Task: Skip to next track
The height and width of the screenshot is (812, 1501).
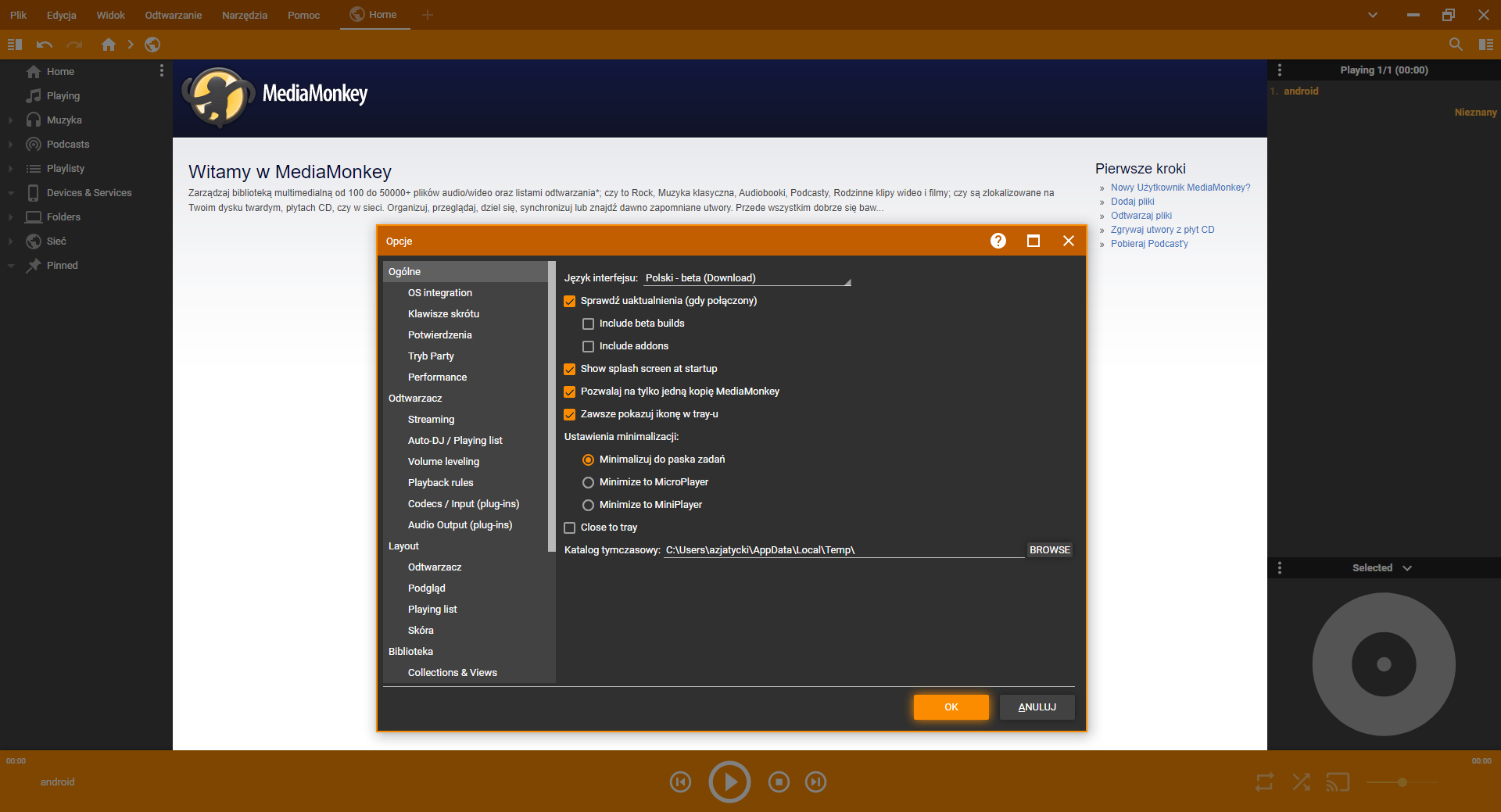Action: coord(815,782)
